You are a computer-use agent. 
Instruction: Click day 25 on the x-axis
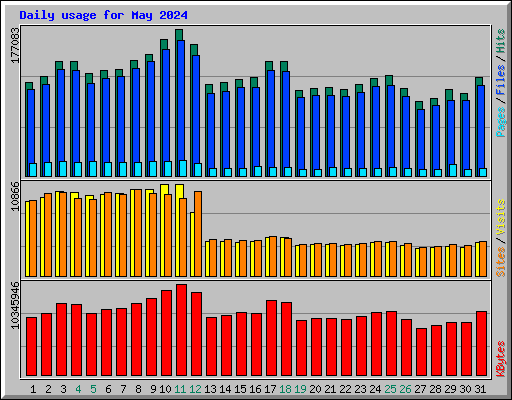tap(390, 389)
